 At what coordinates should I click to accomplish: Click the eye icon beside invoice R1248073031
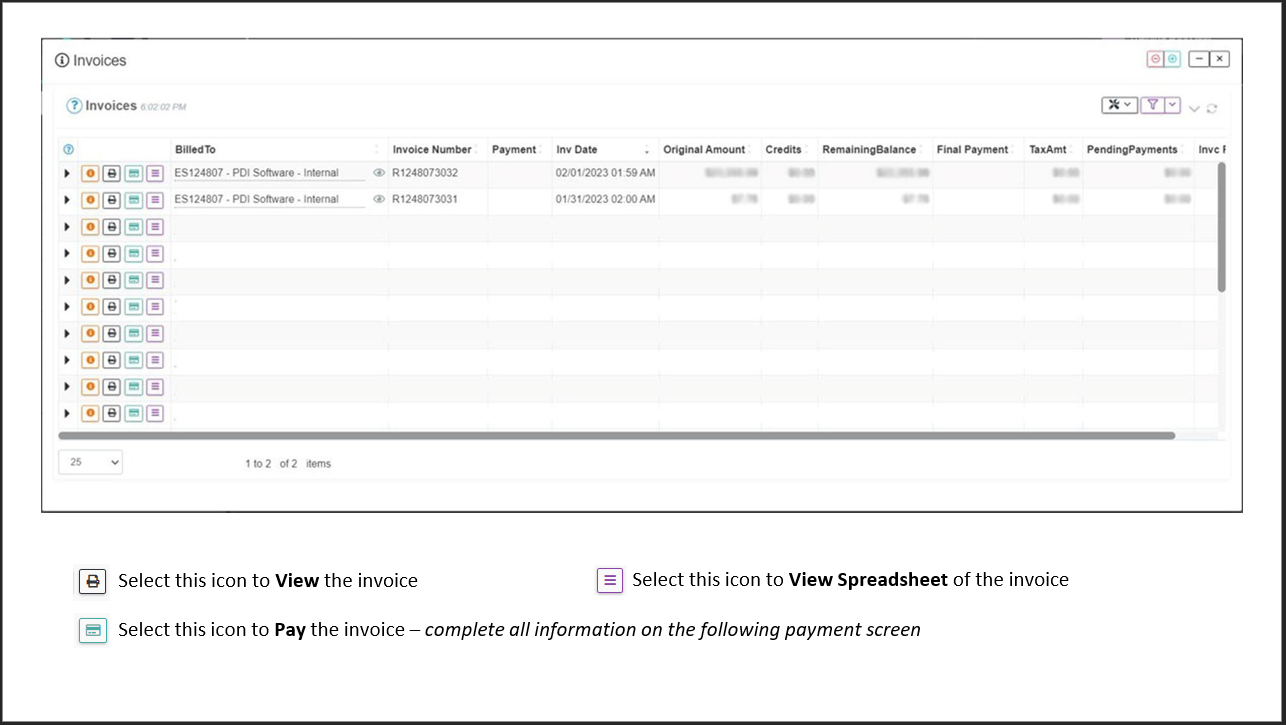tap(379, 199)
